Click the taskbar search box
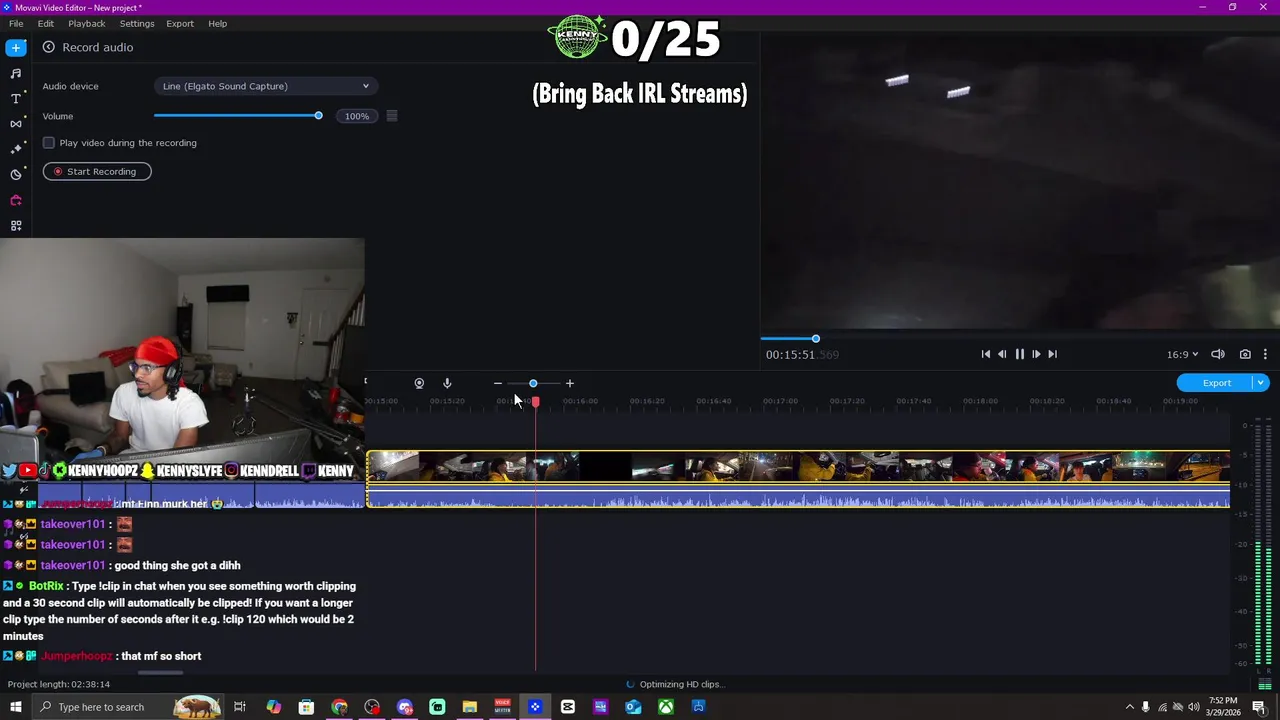Viewport: 1280px width, 720px height. 128,707
